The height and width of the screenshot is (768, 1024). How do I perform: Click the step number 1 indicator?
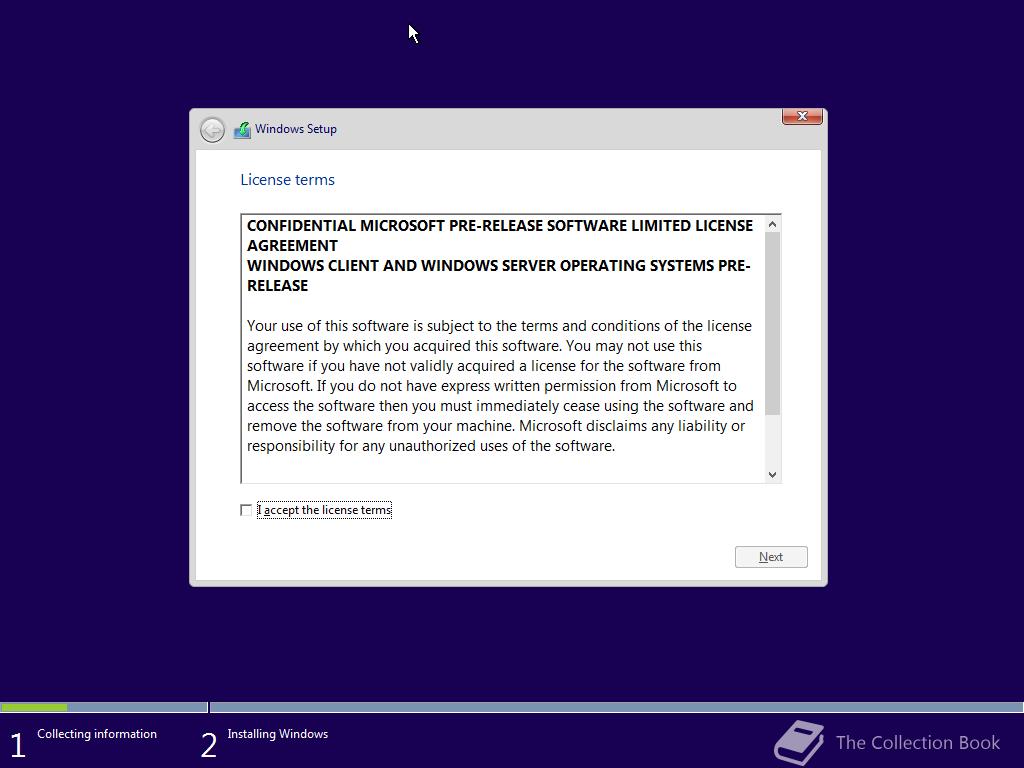pyautogui.click(x=18, y=745)
